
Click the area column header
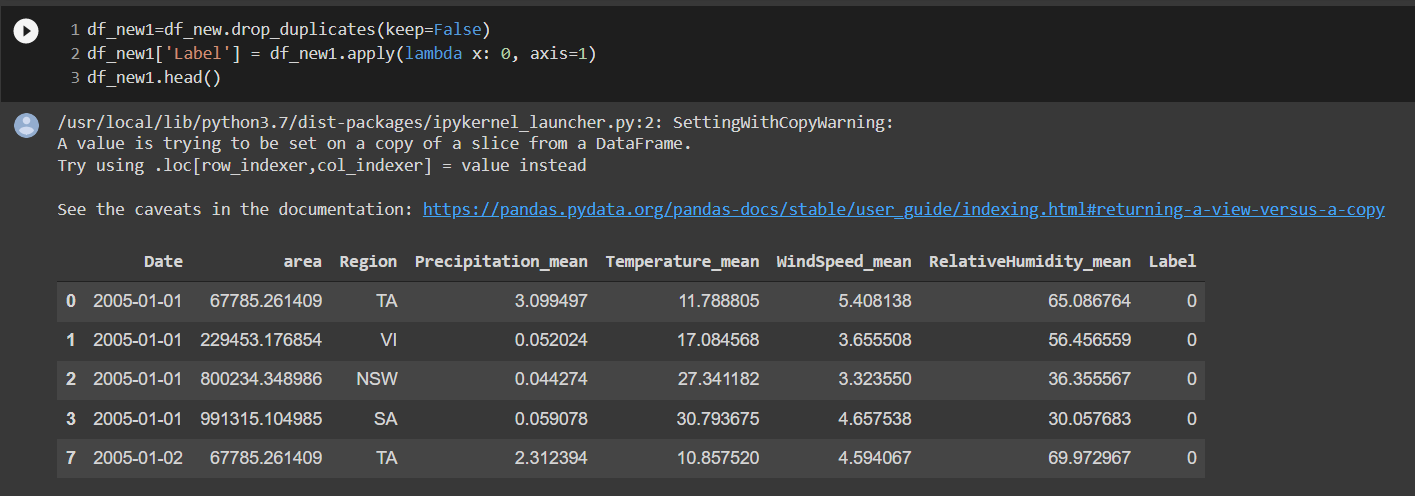click(x=303, y=262)
